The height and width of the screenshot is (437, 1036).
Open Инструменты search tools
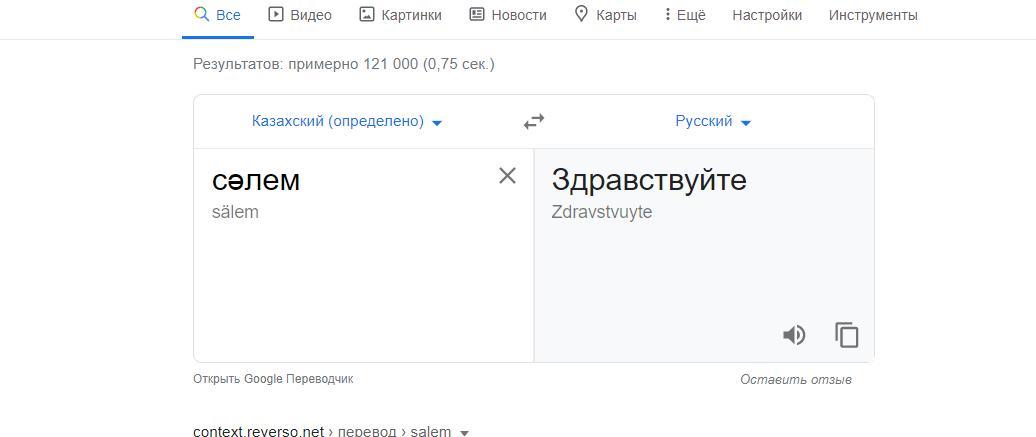pyautogui.click(x=873, y=15)
